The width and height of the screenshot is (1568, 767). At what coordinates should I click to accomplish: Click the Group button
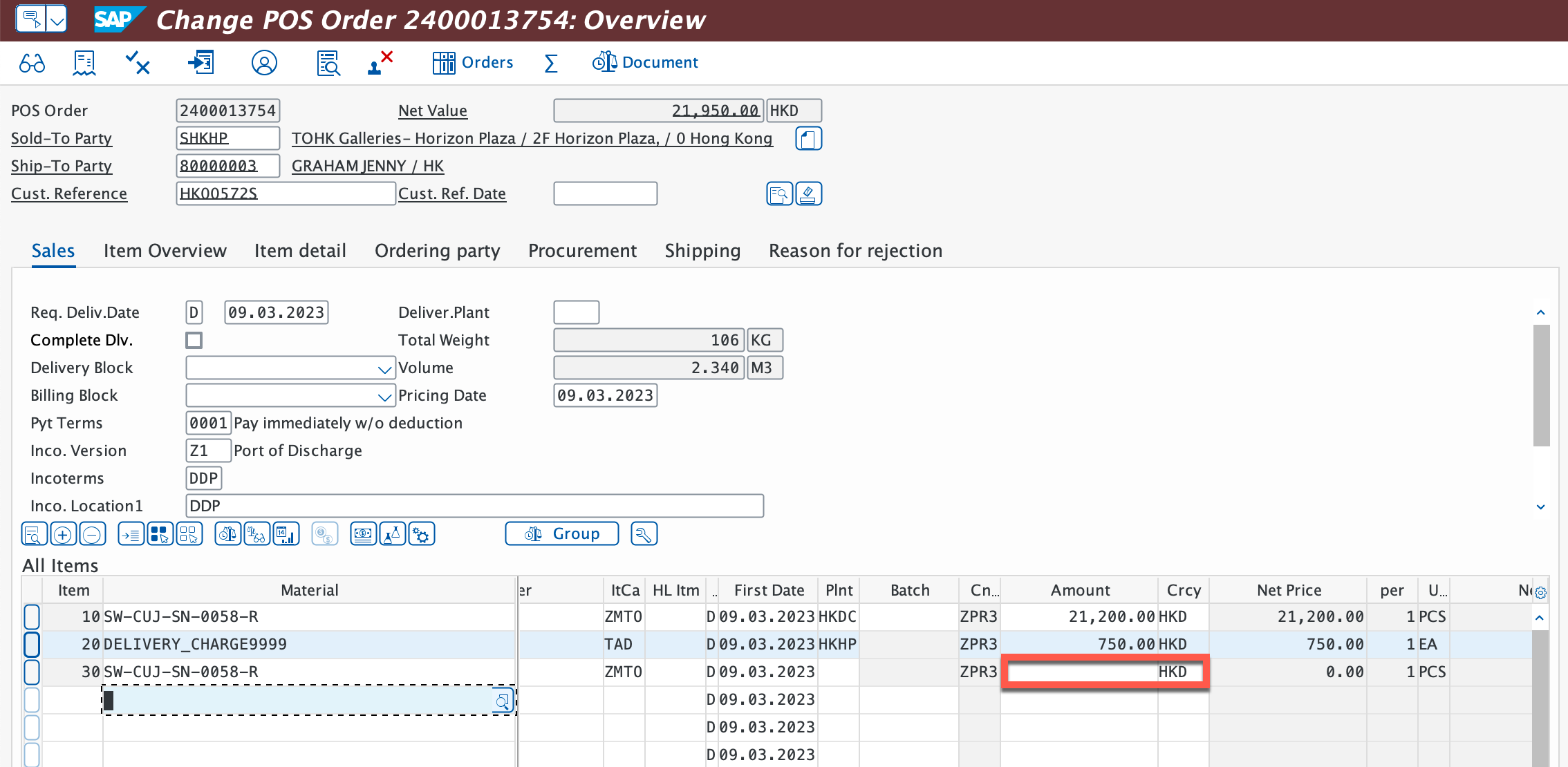pos(561,534)
